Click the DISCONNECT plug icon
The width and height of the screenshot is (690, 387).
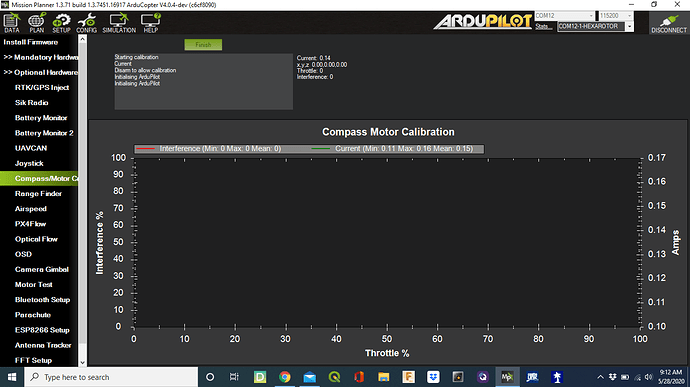[669, 23]
